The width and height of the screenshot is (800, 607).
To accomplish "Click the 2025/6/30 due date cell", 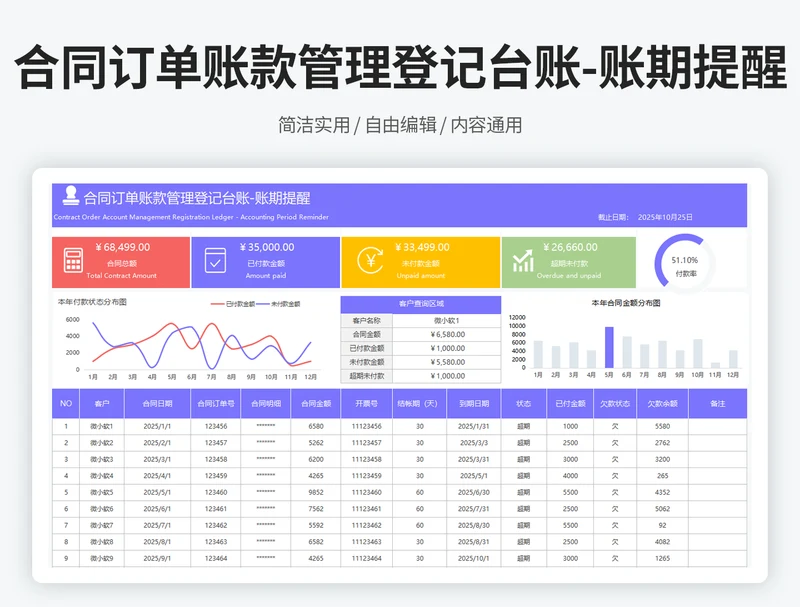I will click(473, 493).
